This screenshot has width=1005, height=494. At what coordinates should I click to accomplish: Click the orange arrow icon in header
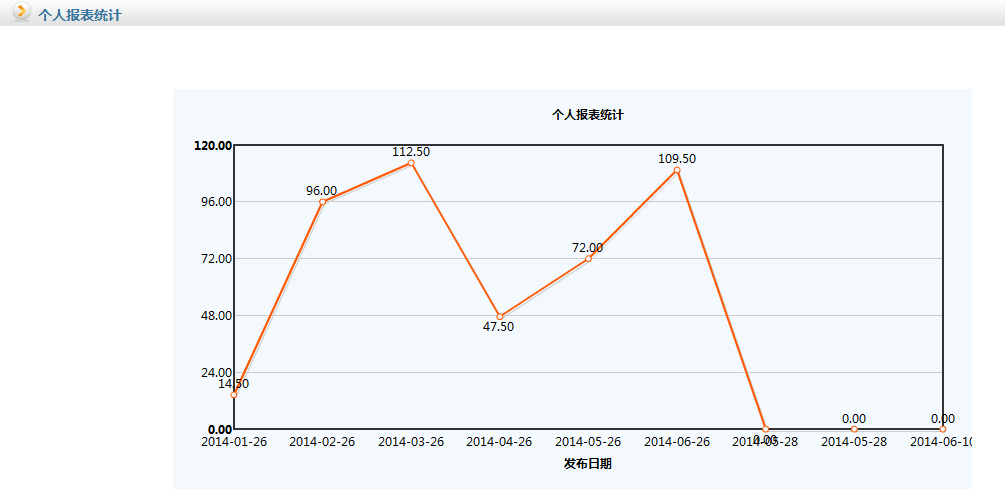(21, 13)
